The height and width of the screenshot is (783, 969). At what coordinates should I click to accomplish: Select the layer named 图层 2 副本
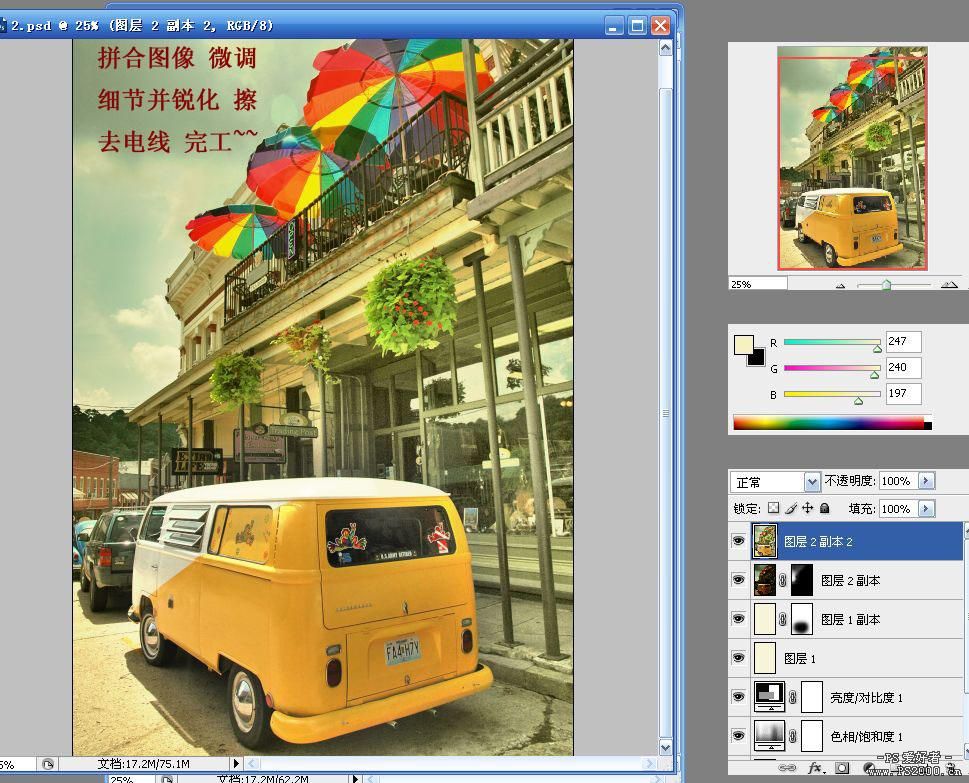pos(850,580)
